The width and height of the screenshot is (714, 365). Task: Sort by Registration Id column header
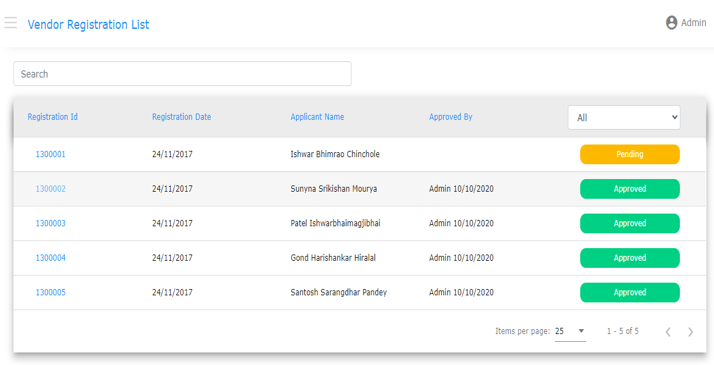pyautogui.click(x=52, y=117)
